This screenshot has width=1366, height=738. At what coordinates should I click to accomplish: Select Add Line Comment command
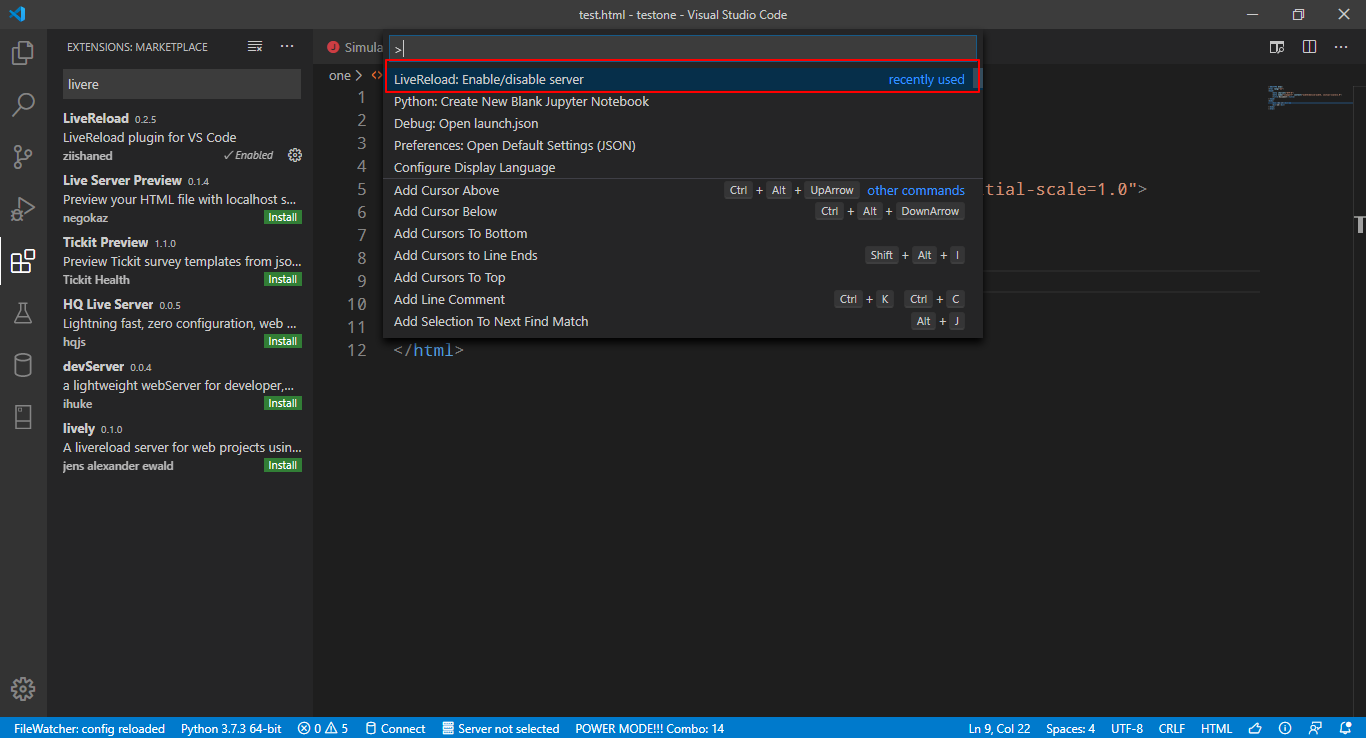pyautogui.click(x=682, y=299)
